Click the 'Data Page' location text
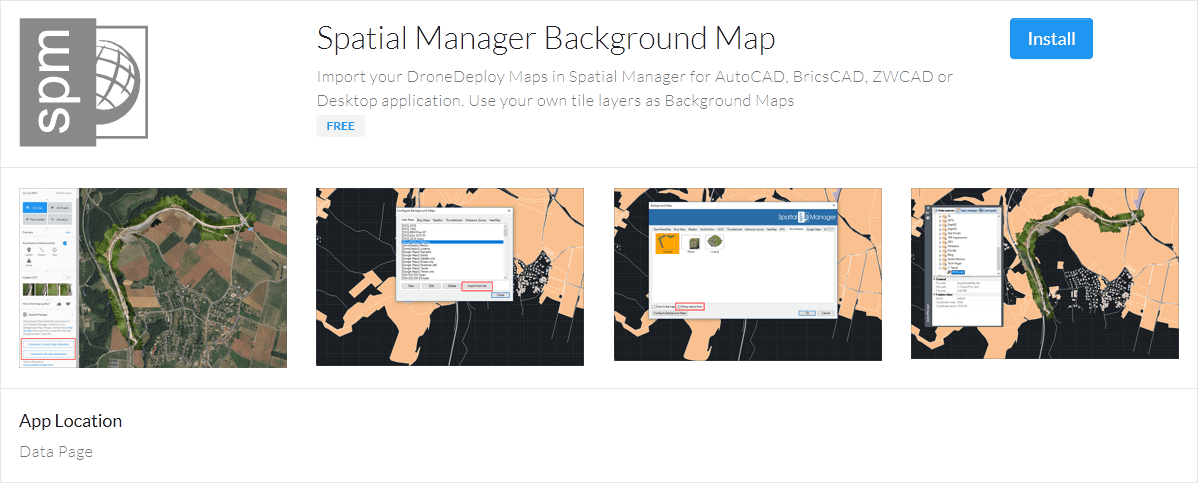The image size is (1198, 483). 56,452
